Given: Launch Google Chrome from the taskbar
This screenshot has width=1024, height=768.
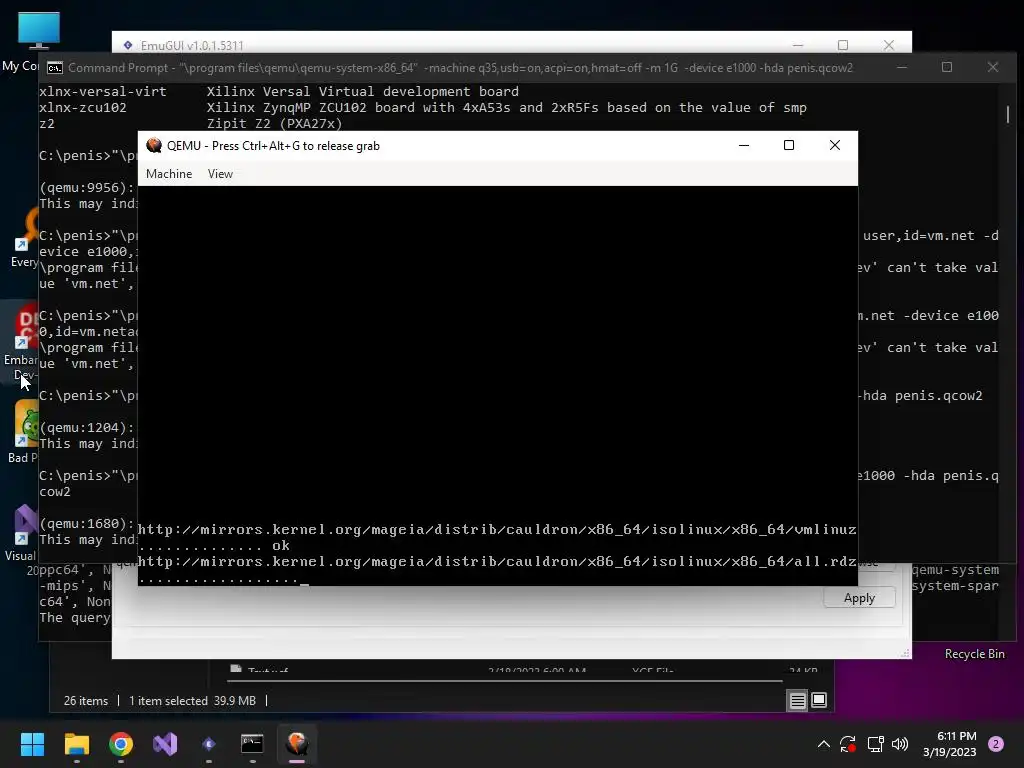Looking at the screenshot, I should tap(121, 744).
